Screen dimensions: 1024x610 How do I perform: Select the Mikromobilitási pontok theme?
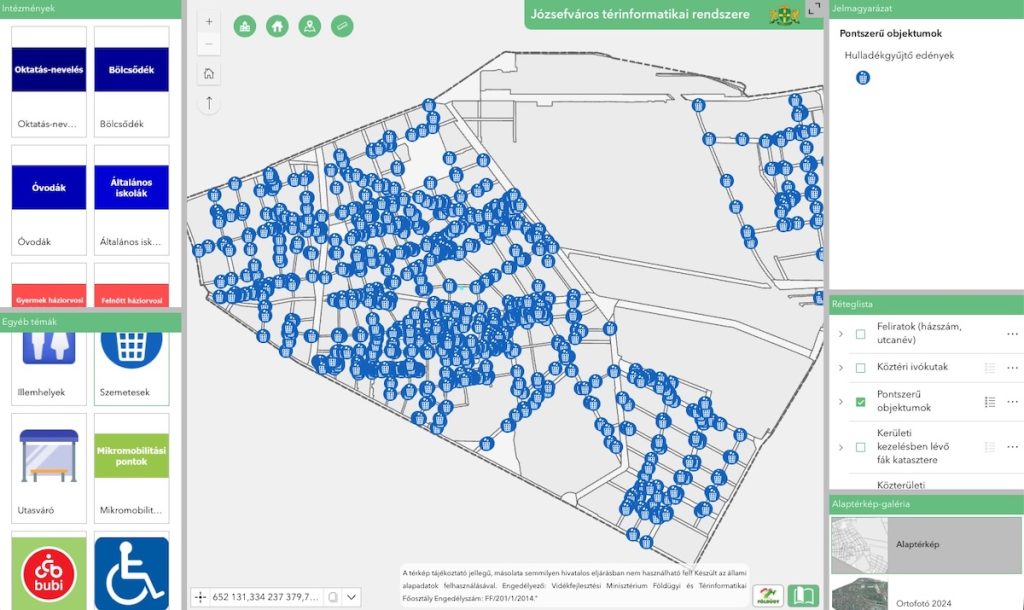click(131, 468)
